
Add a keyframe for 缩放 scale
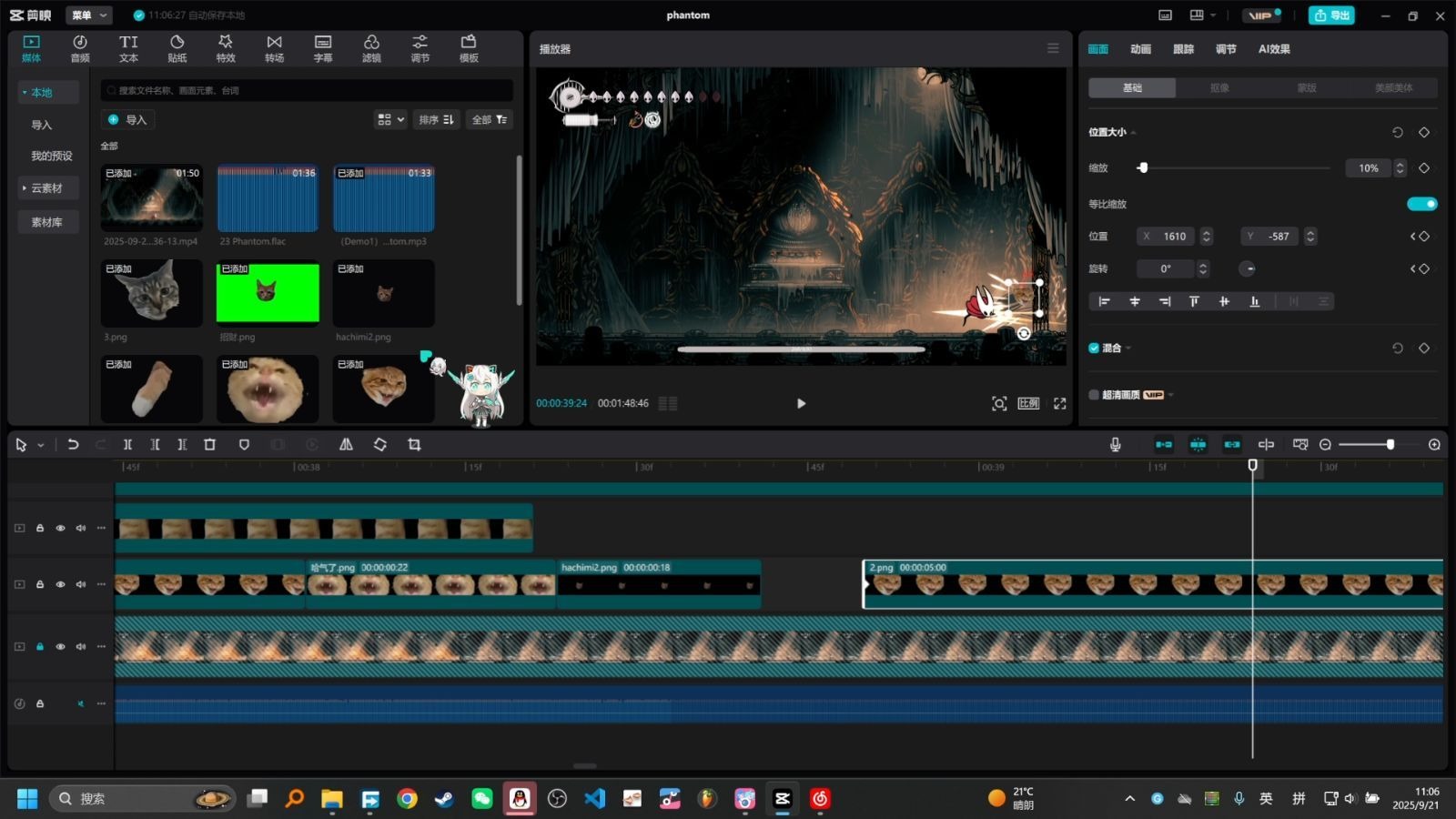tap(1424, 167)
